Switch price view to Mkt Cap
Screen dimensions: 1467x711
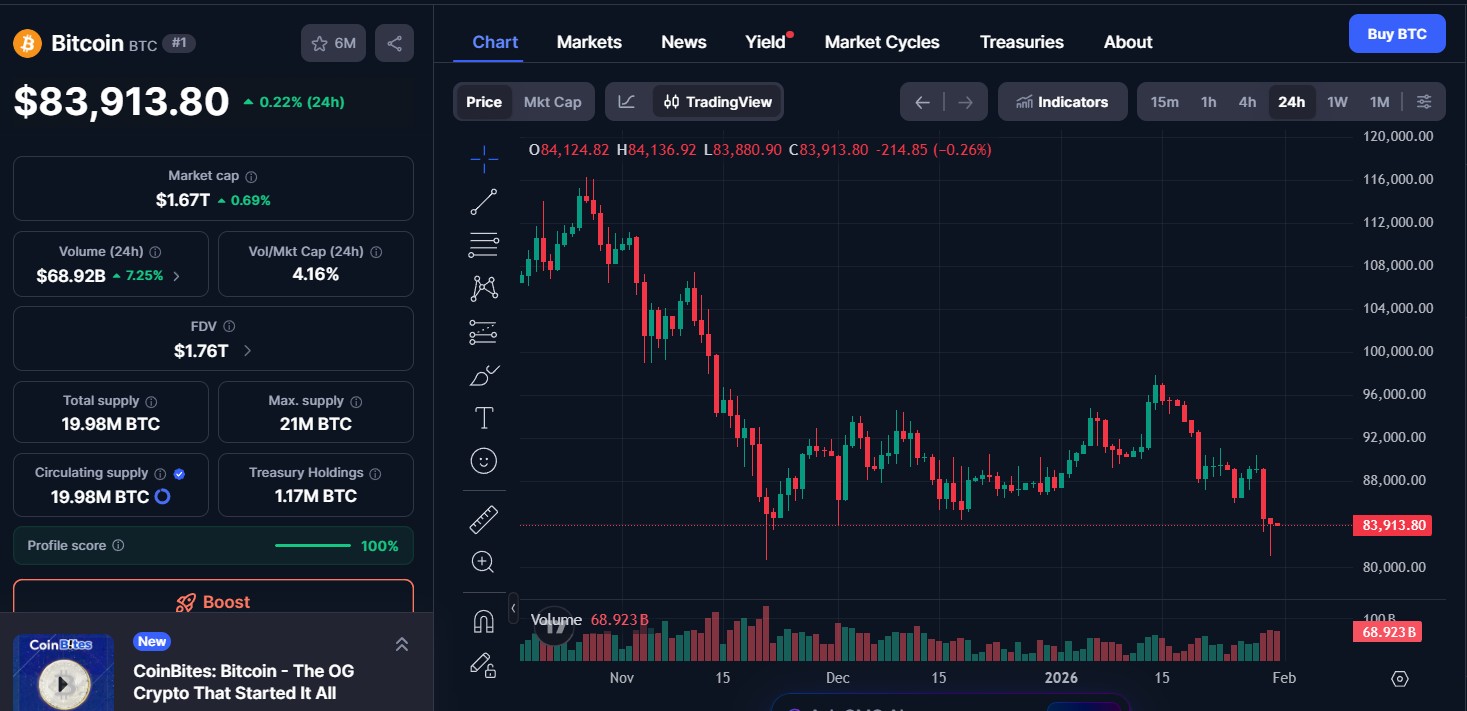(552, 101)
